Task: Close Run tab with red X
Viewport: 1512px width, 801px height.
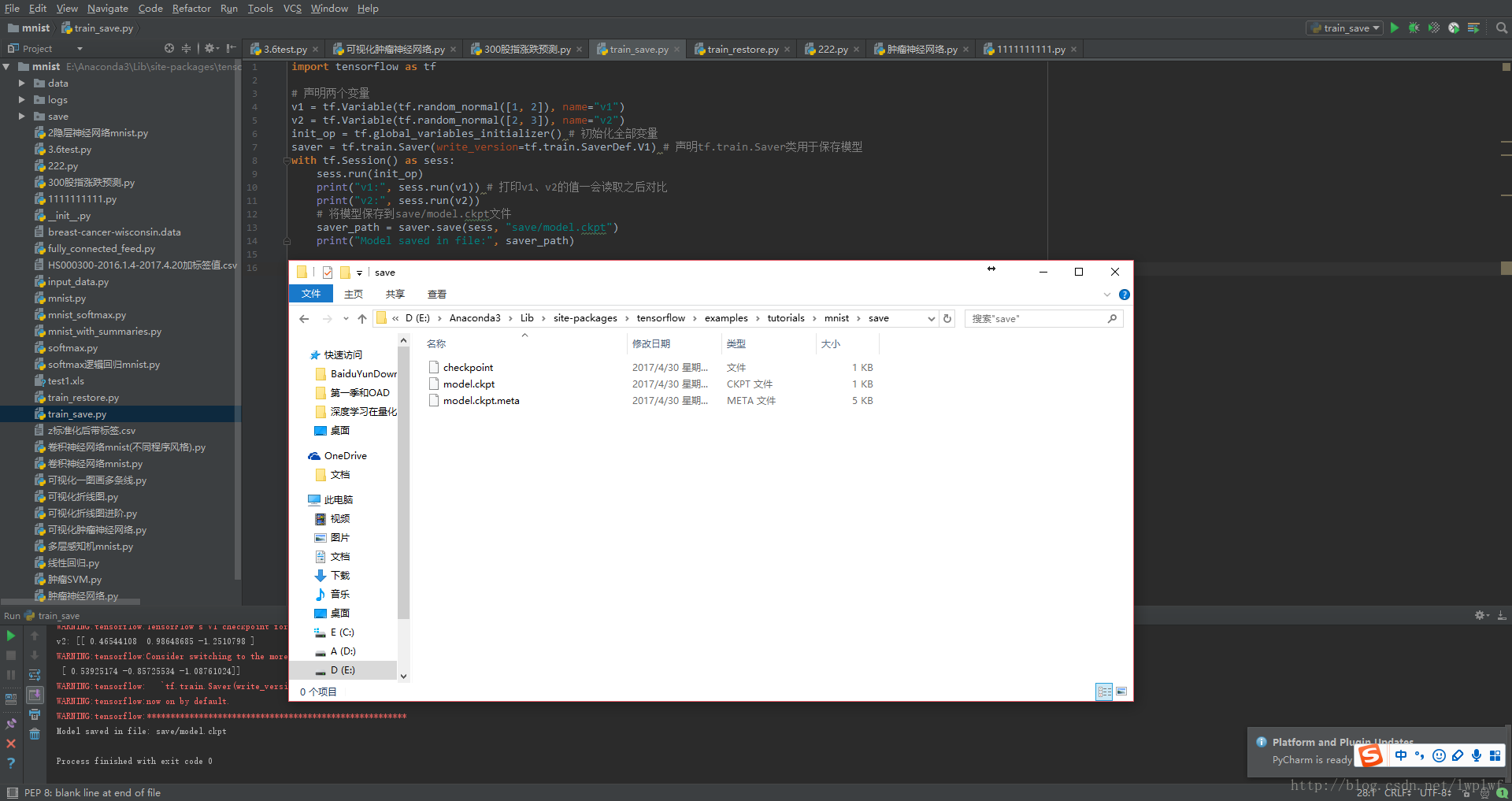Action: [11, 744]
